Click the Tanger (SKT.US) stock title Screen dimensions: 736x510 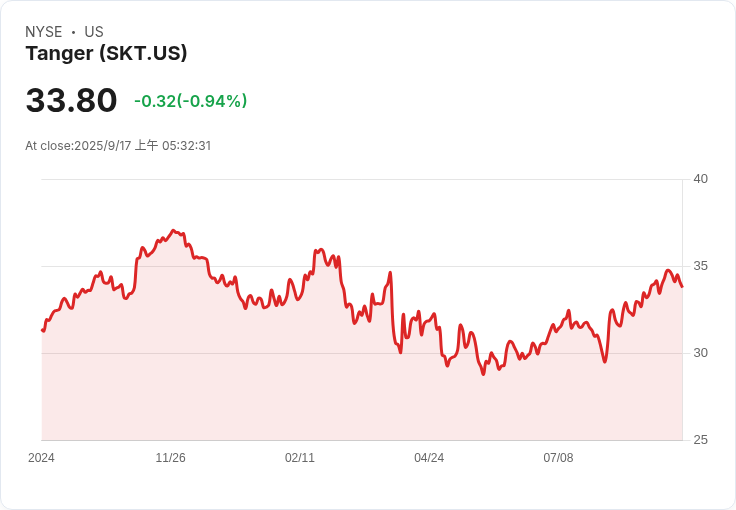pyautogui.click(x=106, y=53)
